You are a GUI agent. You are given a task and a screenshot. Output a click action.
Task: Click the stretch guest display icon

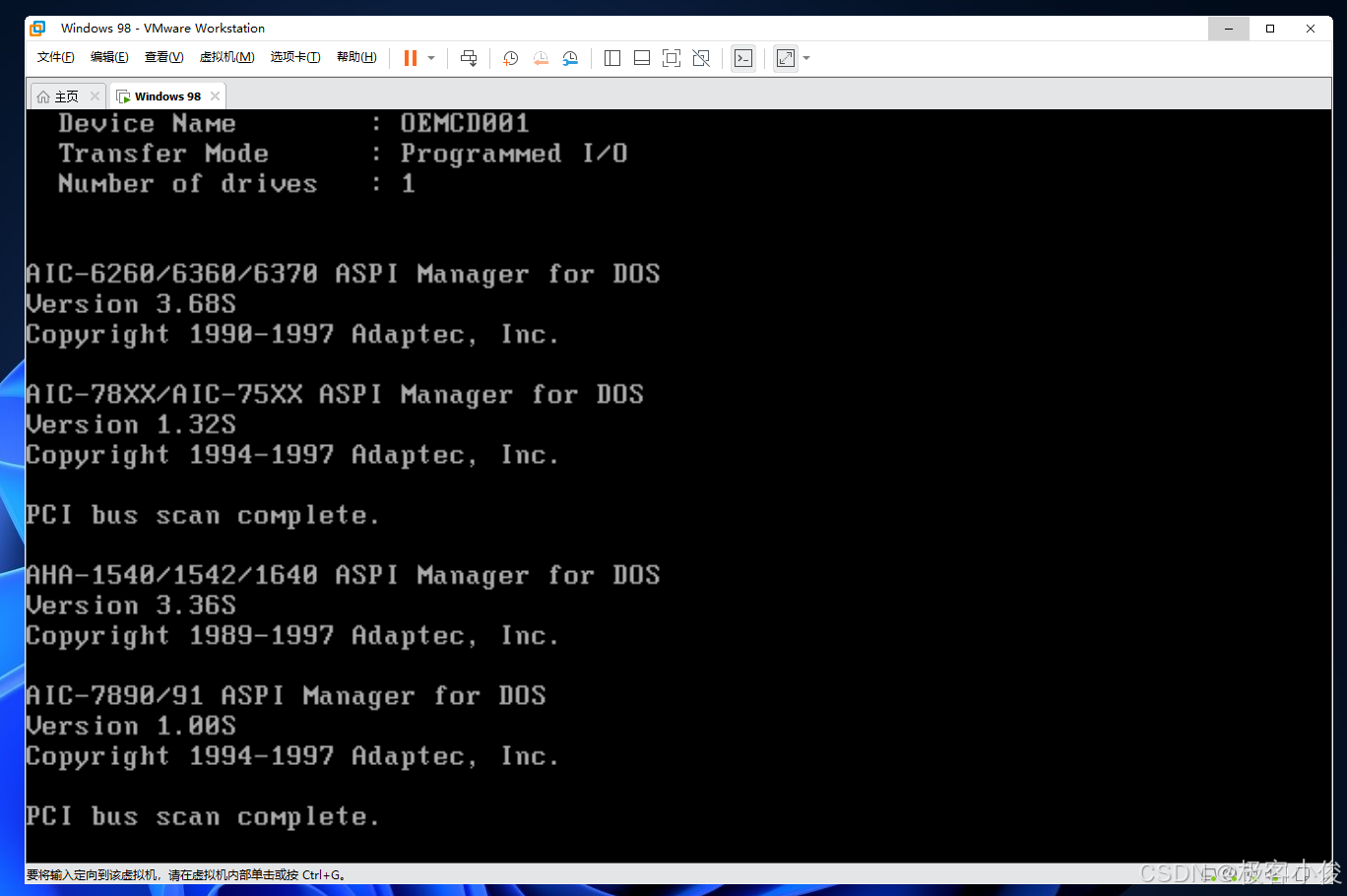pyautogui.click(x=786, y=58)
